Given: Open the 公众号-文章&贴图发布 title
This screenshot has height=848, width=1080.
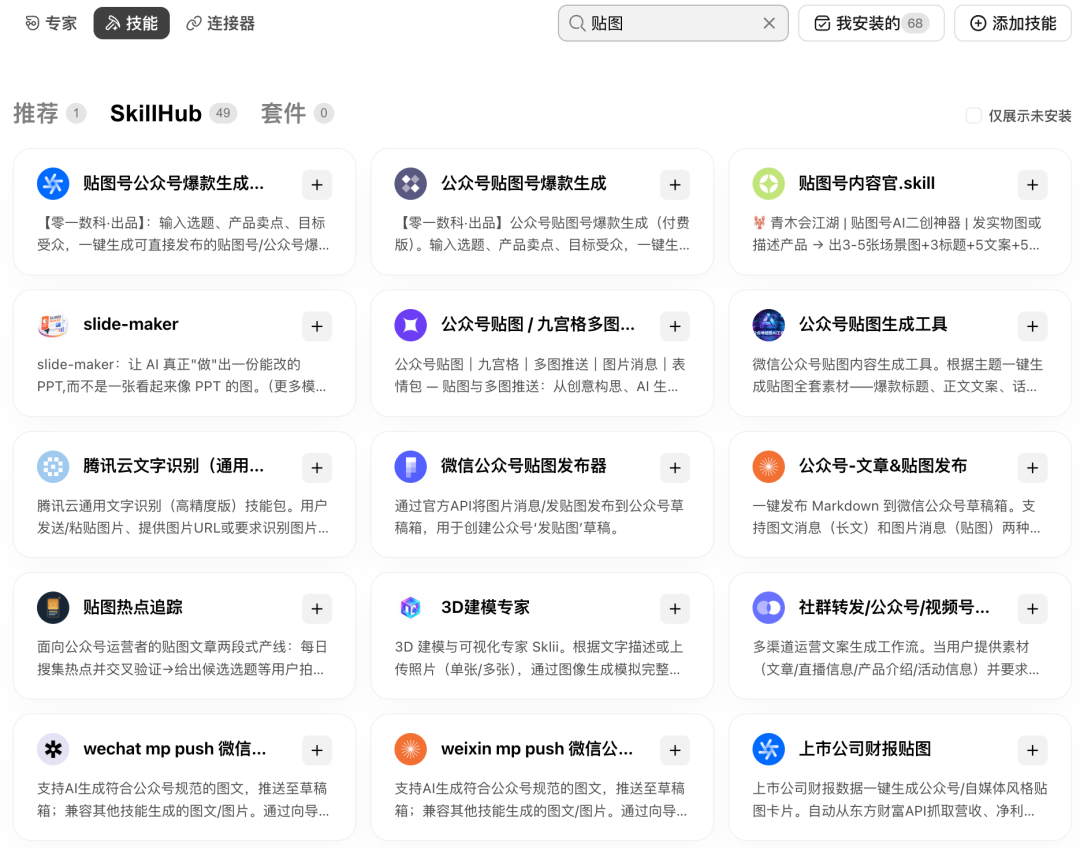Looking at the screenshot, I should (882, 466).
